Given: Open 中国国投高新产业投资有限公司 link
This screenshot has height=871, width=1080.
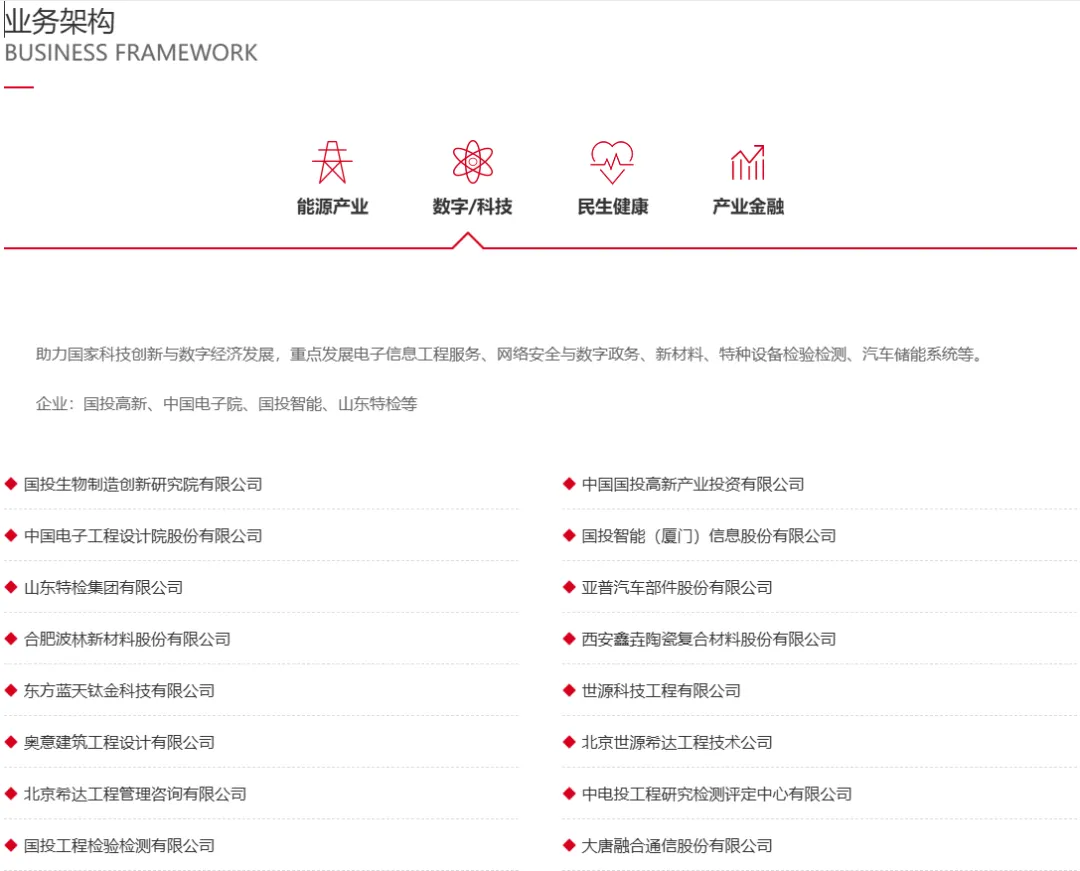Looking at the screenshot, I should coord(693,484).
